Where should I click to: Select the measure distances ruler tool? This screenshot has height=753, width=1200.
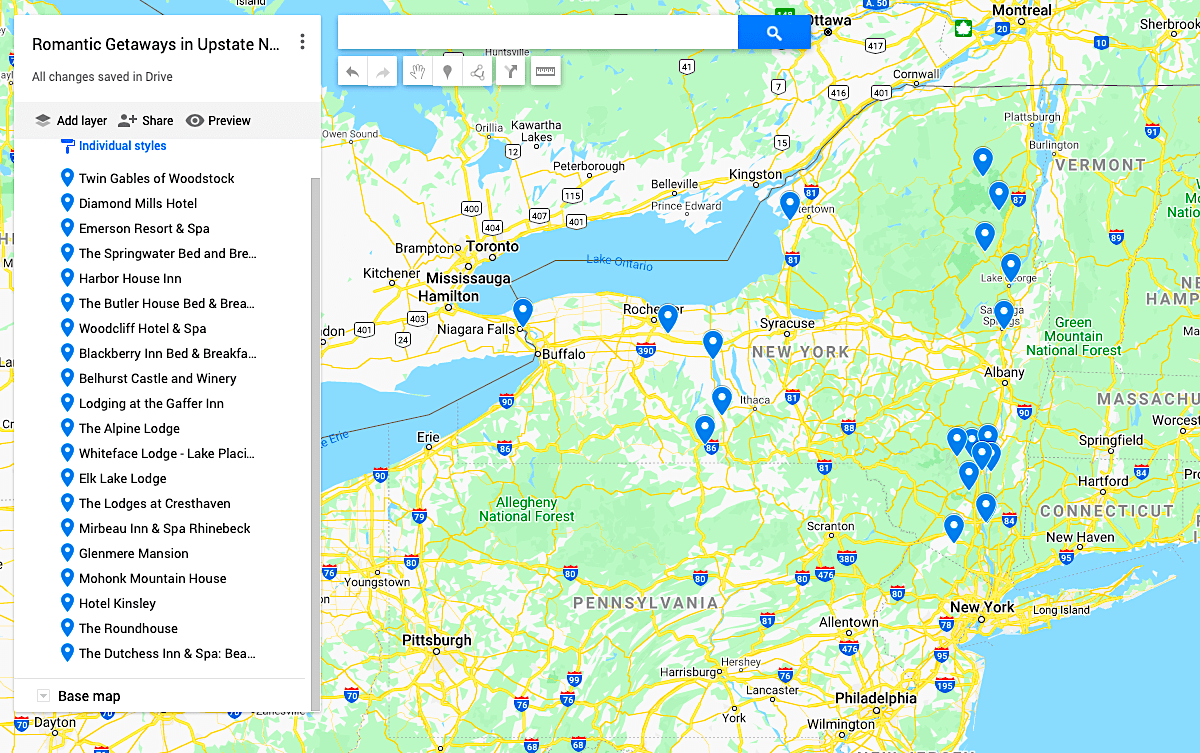pyautogui.click(x=545, y=72)
